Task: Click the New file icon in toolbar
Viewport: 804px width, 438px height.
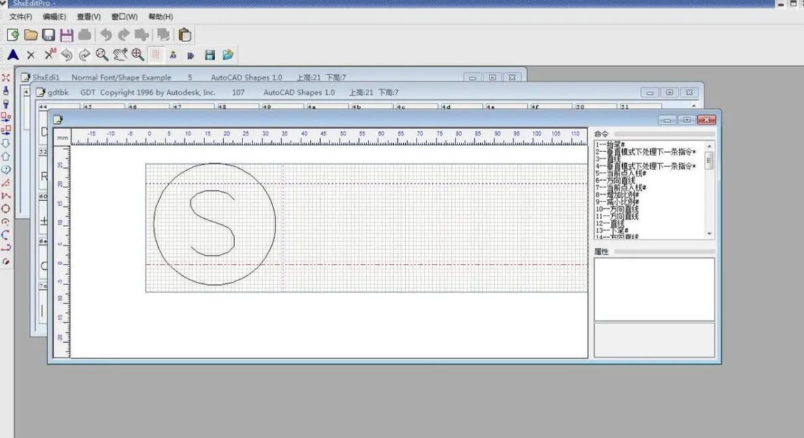Action: pos(13,35)
